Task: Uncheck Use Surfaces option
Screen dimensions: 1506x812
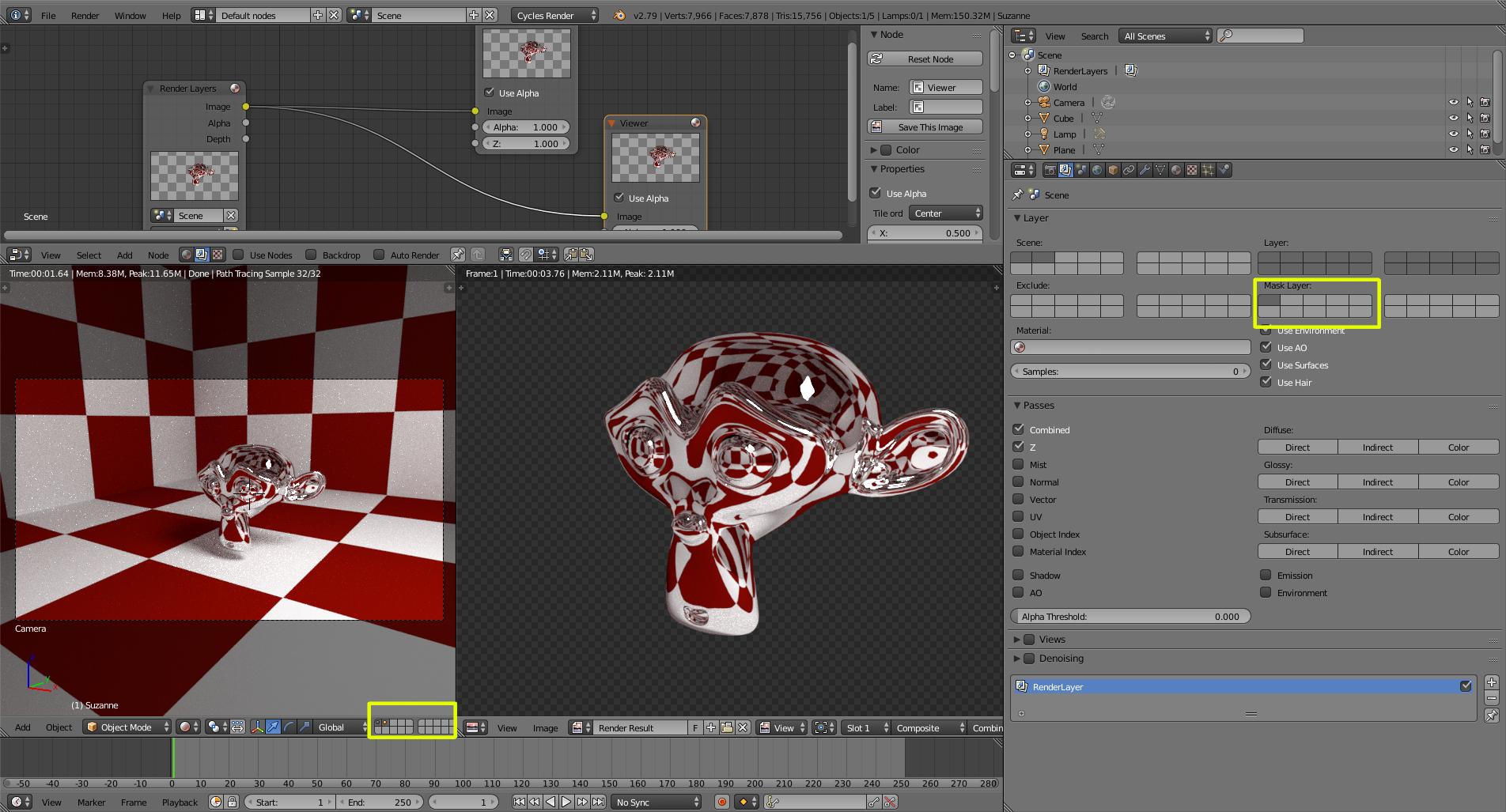Action: coord(1266,364)
